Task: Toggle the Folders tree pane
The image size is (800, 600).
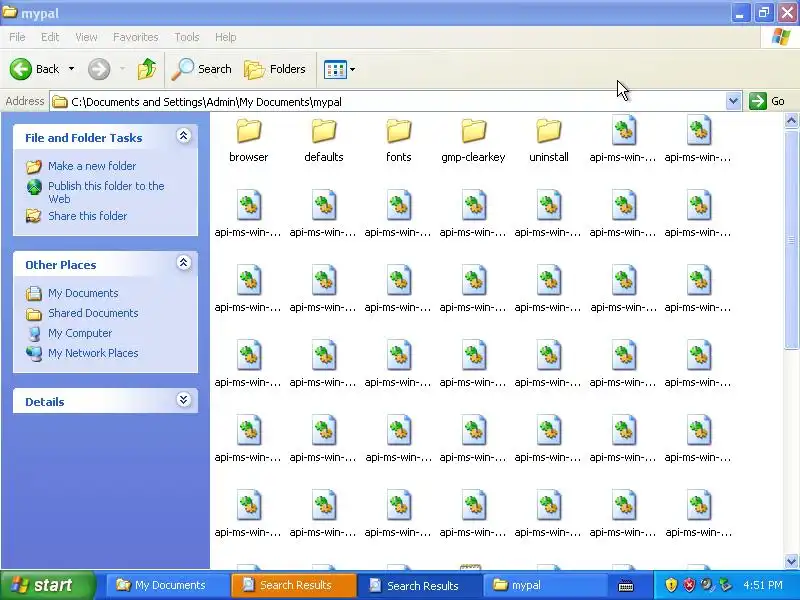Action: click(x=275, y=69)
